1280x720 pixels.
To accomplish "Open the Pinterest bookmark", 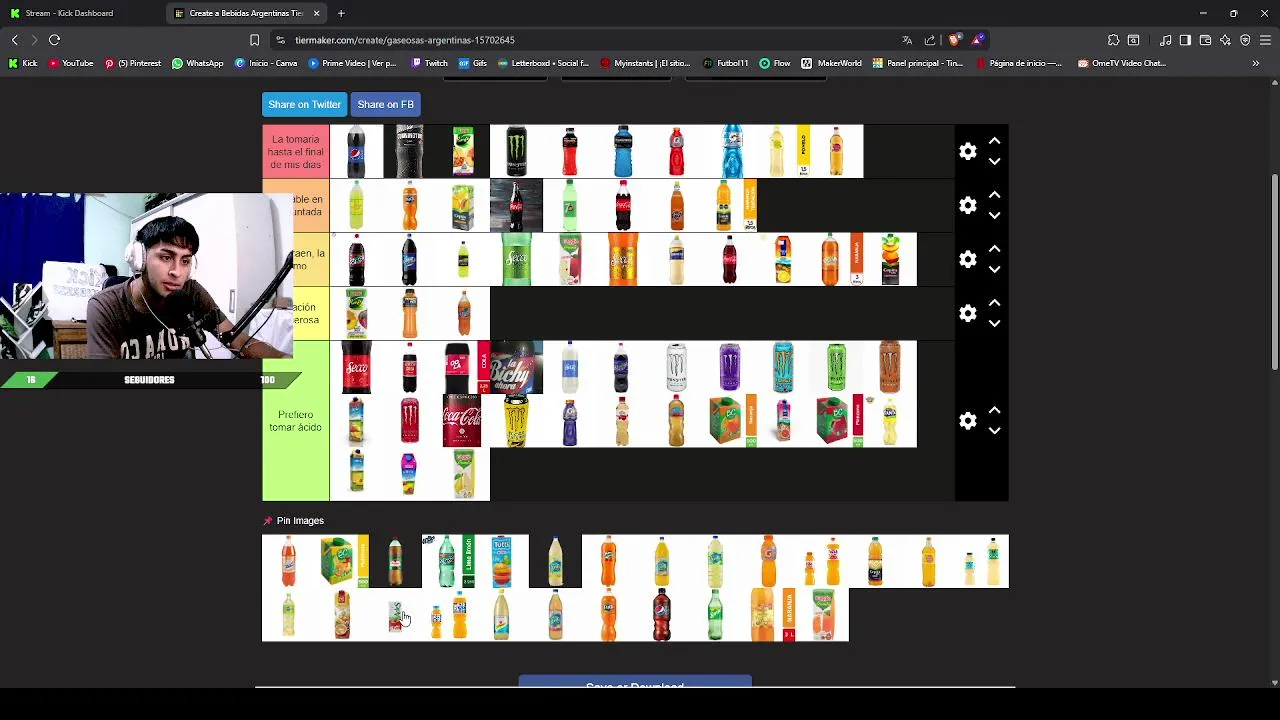I will click(133, 63).
